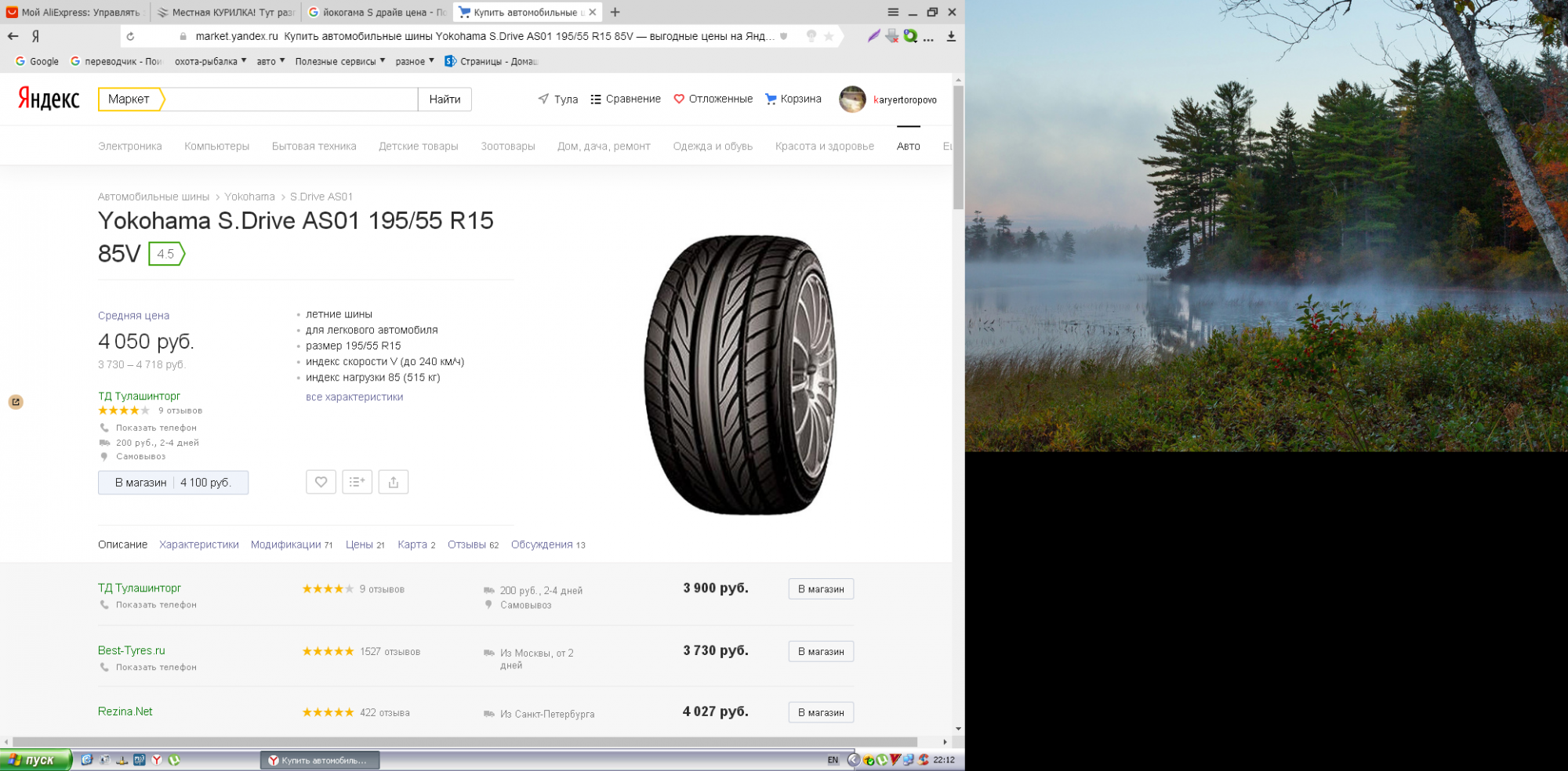Image resolution: width=1568 pixels, height=771 pixels.
Task: Expand the 'разное' bookmarks folder
Action: (x=415, y=61)
